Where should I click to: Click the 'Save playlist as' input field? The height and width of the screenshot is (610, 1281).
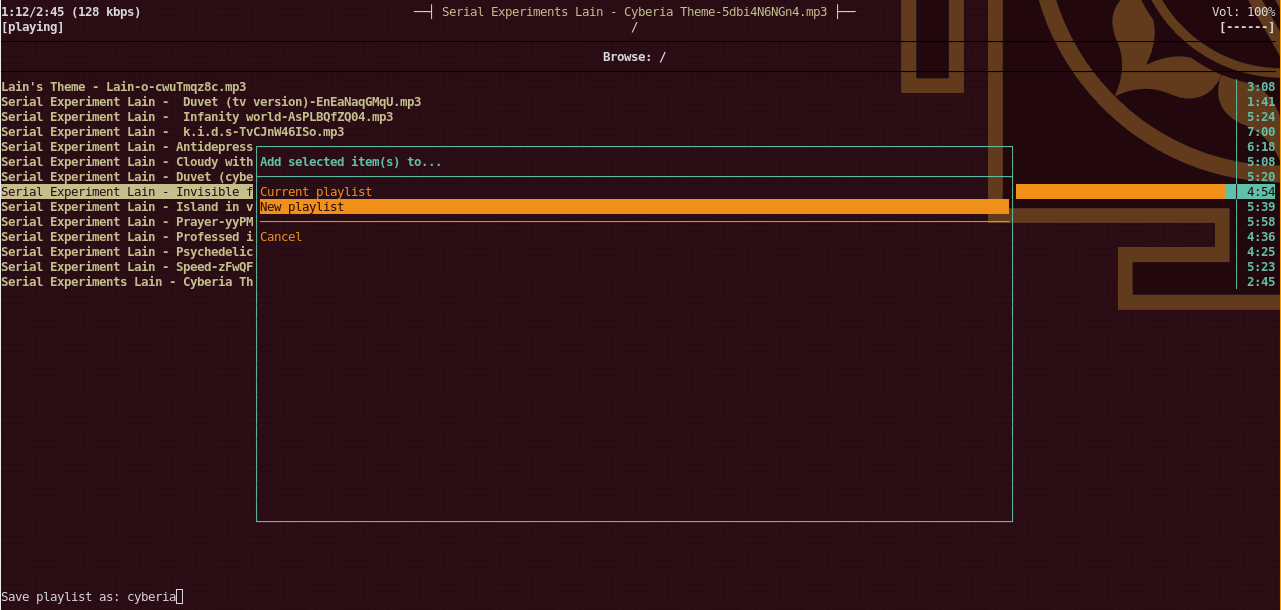155,597
